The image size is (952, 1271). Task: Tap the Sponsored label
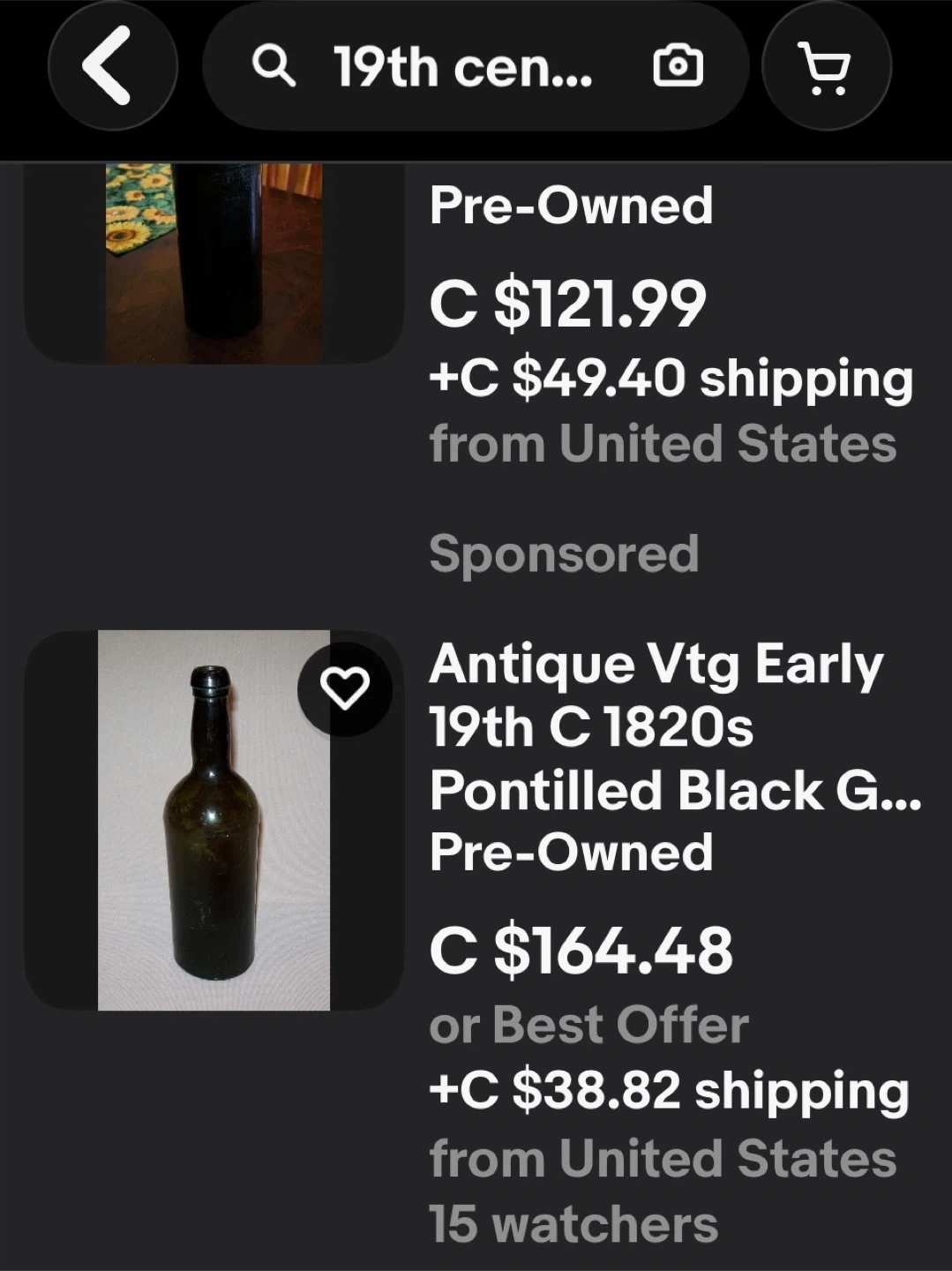(x=564, y=553)
